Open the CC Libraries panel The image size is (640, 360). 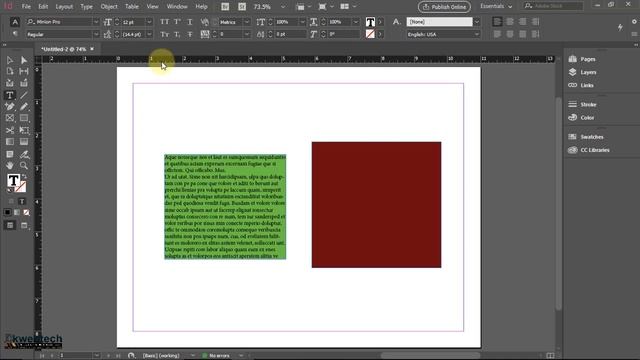tap(589, 150)
